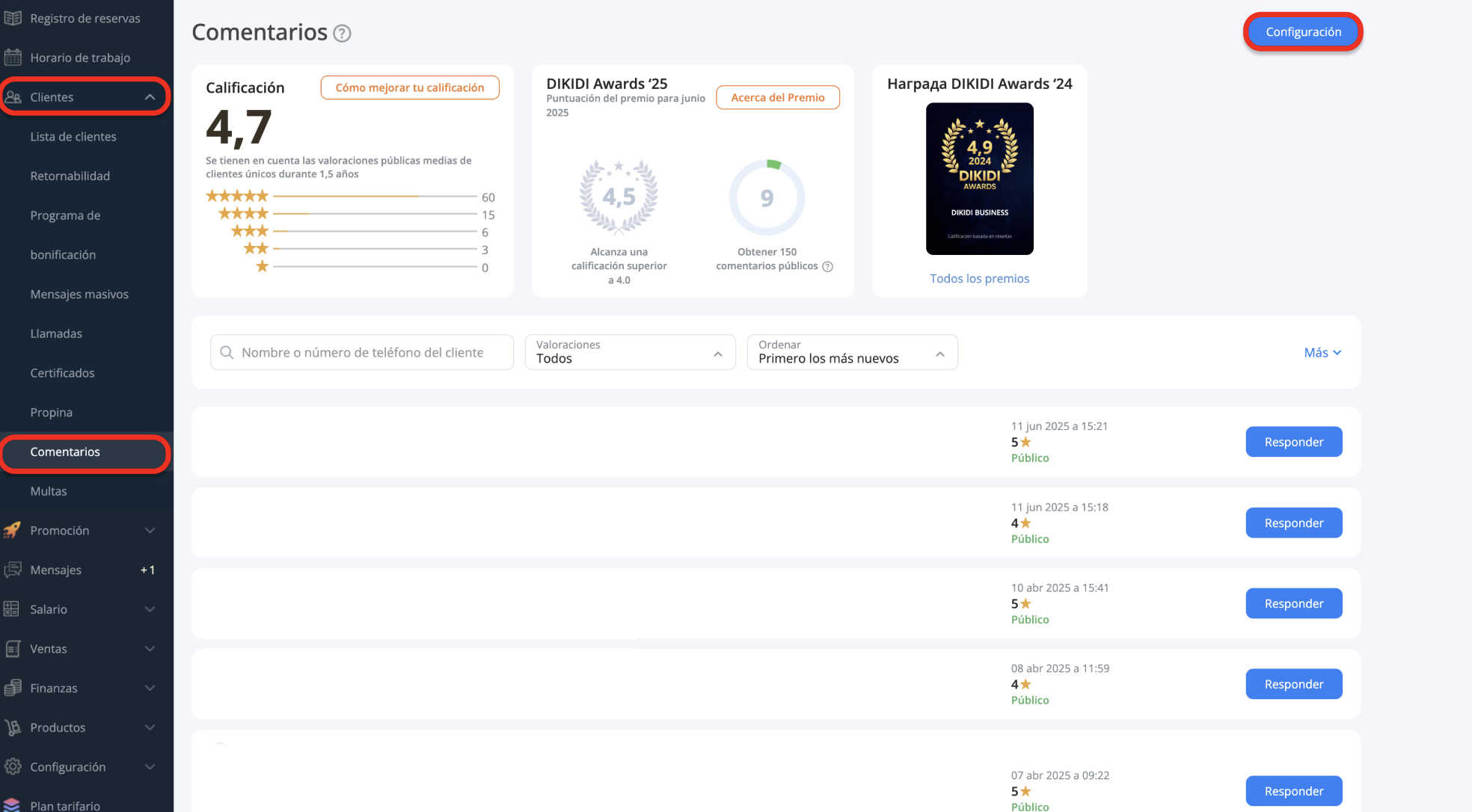Click the Salario calculator icon
This screenshot has width=1472, height=812.
pyautogui.click(x=11, y=609)
